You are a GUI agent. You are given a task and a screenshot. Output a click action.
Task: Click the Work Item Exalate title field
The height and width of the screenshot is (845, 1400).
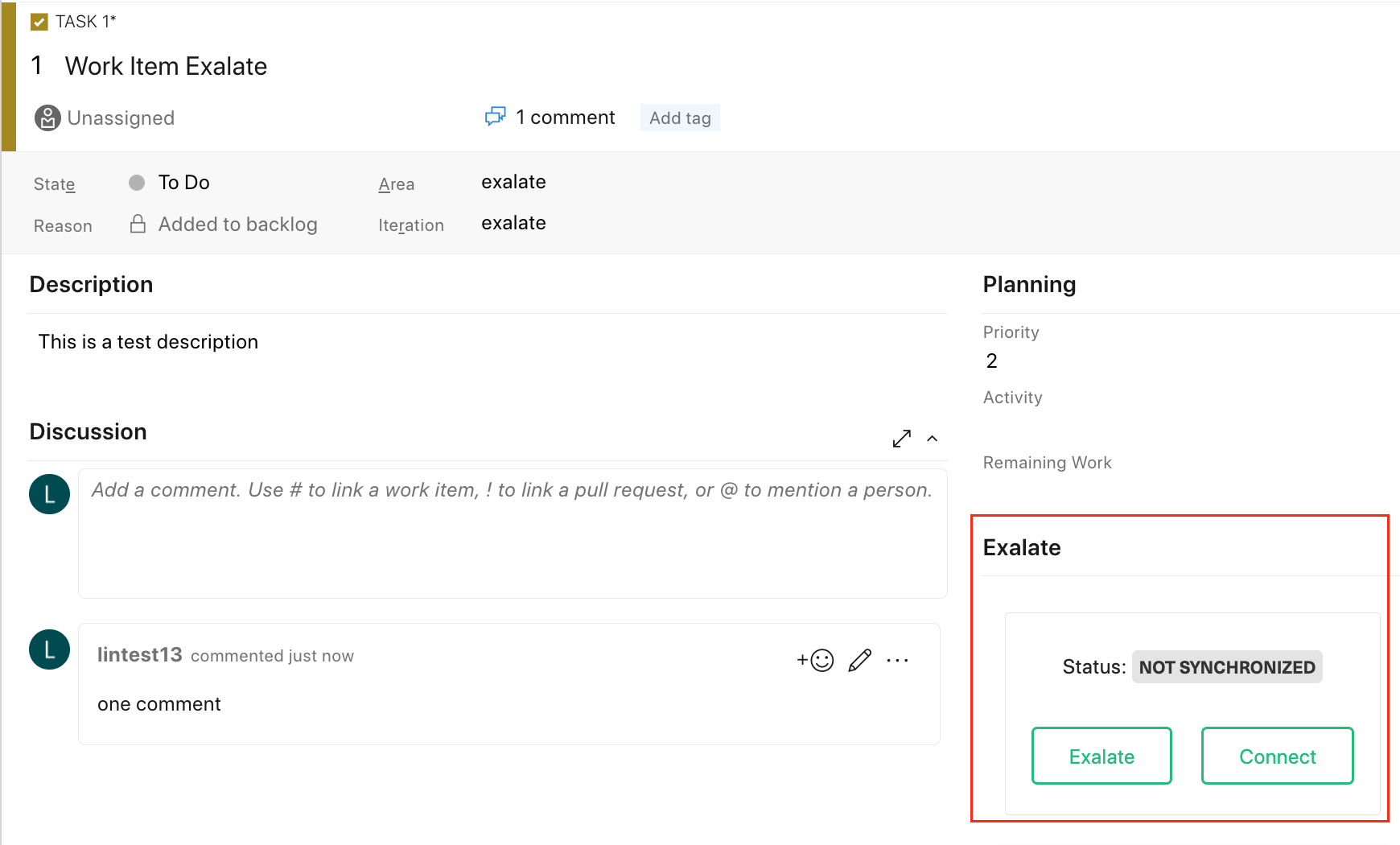tap(166, 66)
